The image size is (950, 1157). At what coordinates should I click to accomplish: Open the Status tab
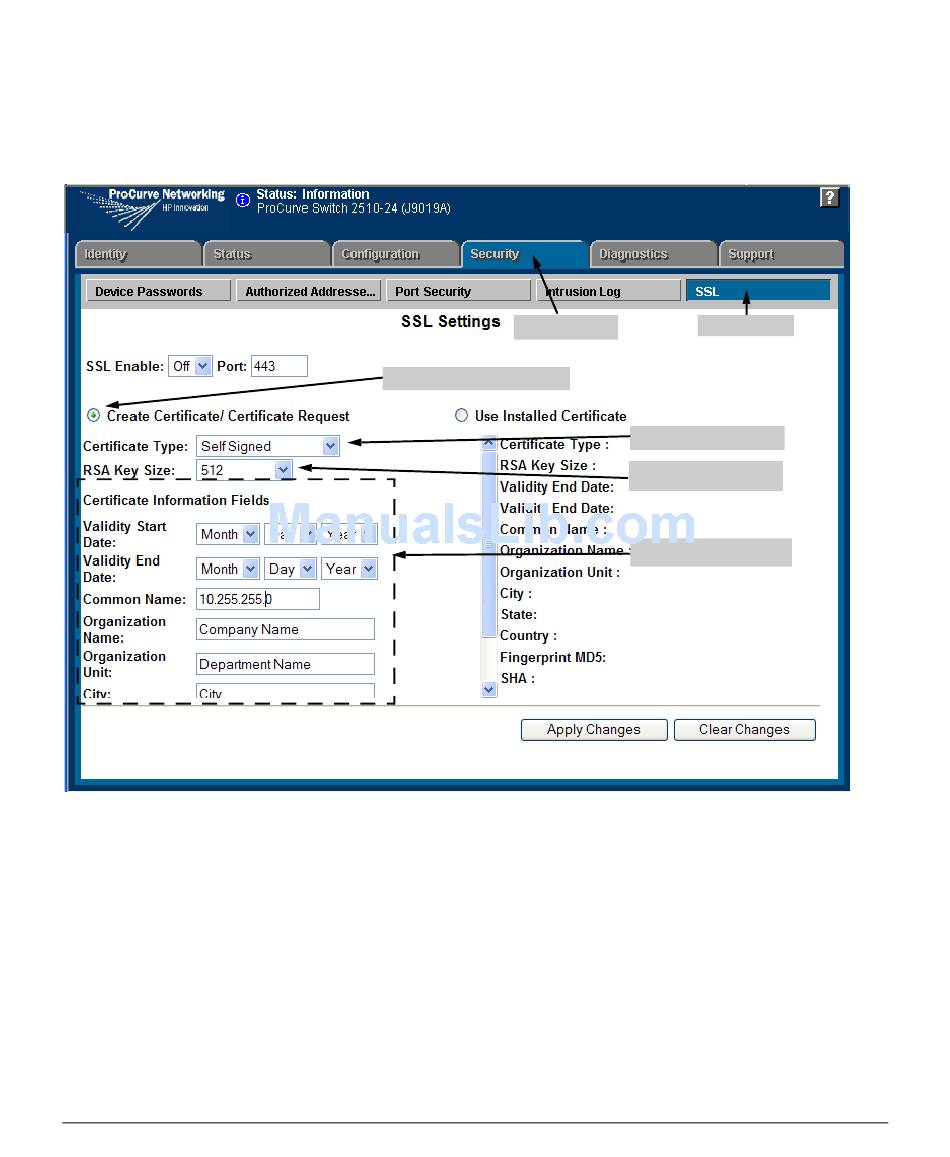(266, 254)
